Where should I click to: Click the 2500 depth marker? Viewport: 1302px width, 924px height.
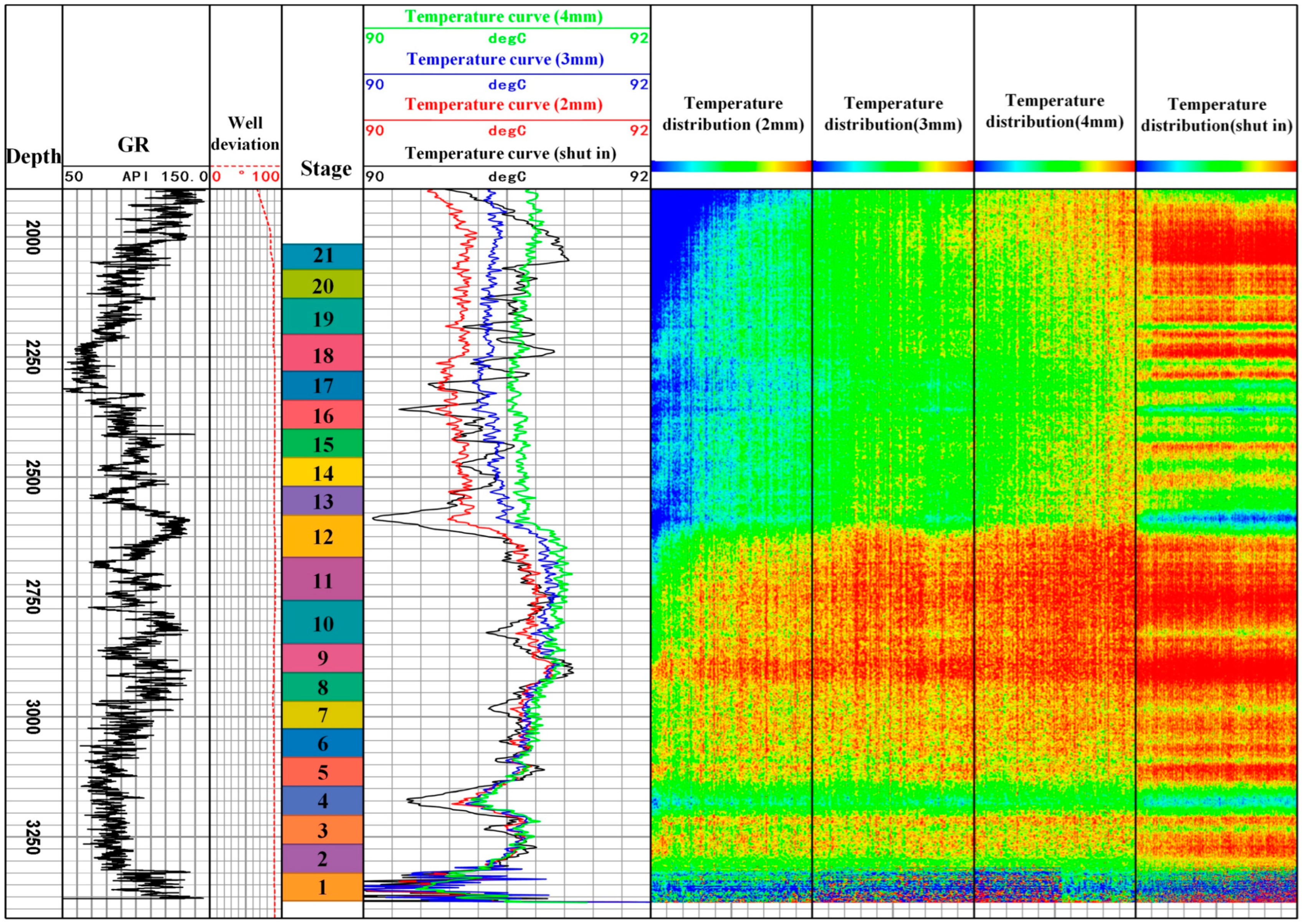[x=33, y=477]
